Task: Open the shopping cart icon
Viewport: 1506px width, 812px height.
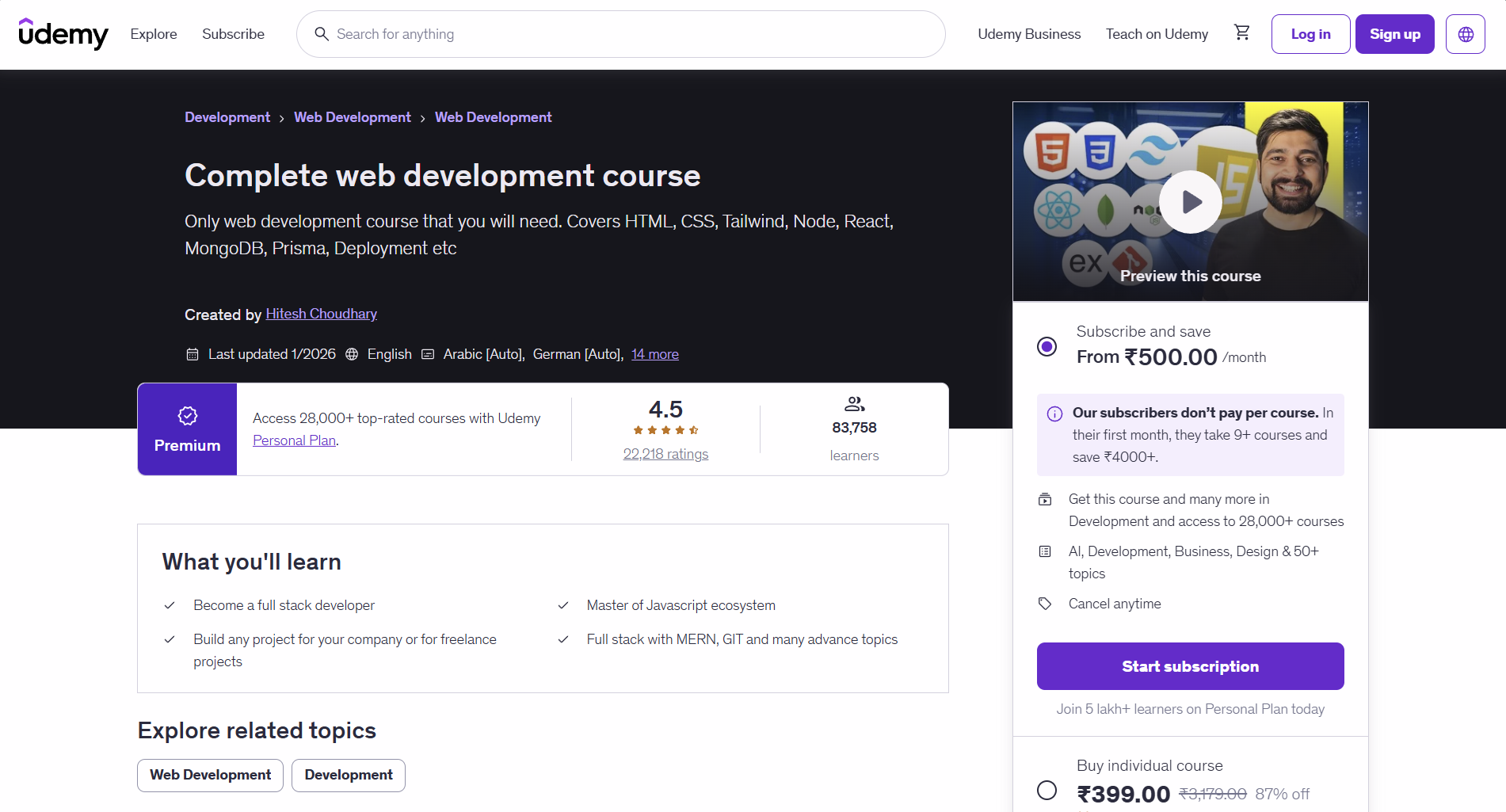Action: (x=1242, y=32)
